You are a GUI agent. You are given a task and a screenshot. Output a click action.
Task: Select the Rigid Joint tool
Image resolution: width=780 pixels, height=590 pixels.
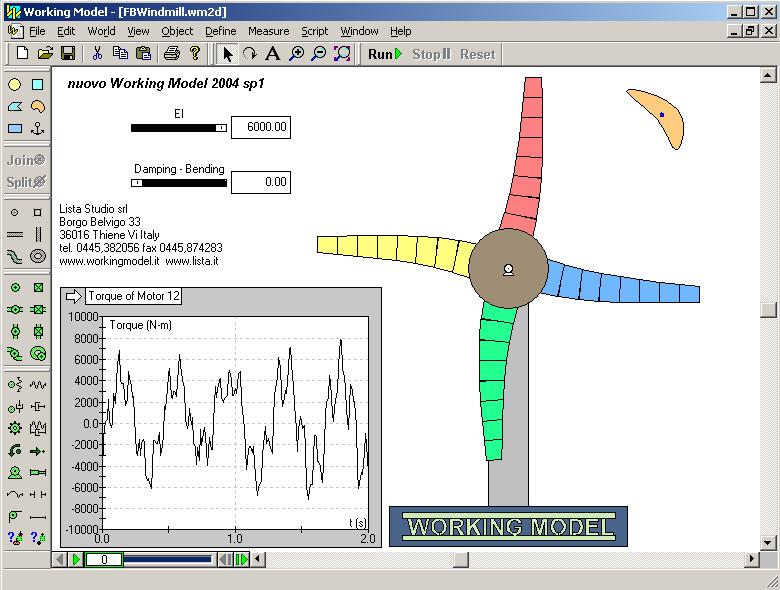click(x=38, y=288)
